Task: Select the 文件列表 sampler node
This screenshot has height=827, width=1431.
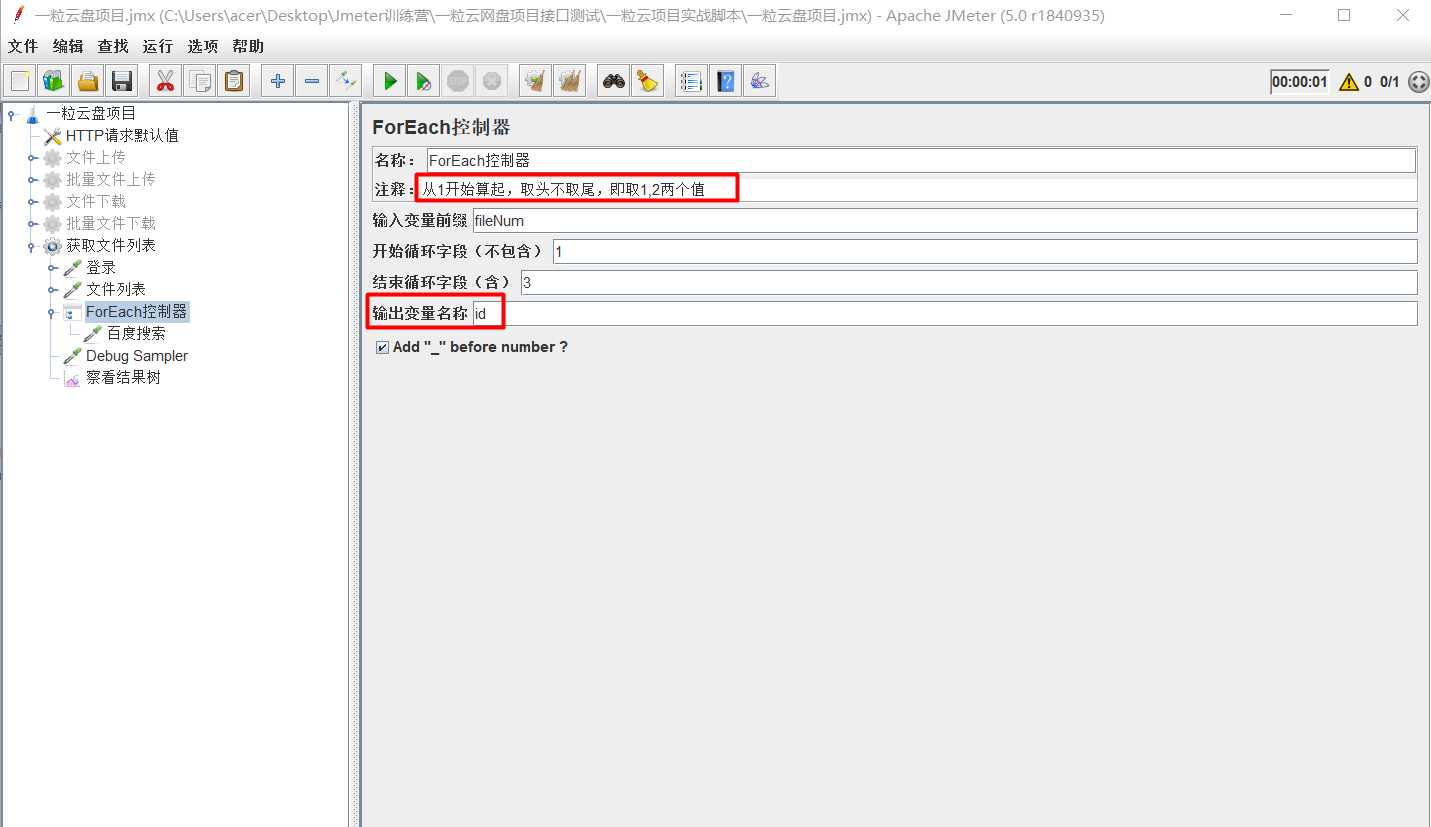Action: [116, 290]
